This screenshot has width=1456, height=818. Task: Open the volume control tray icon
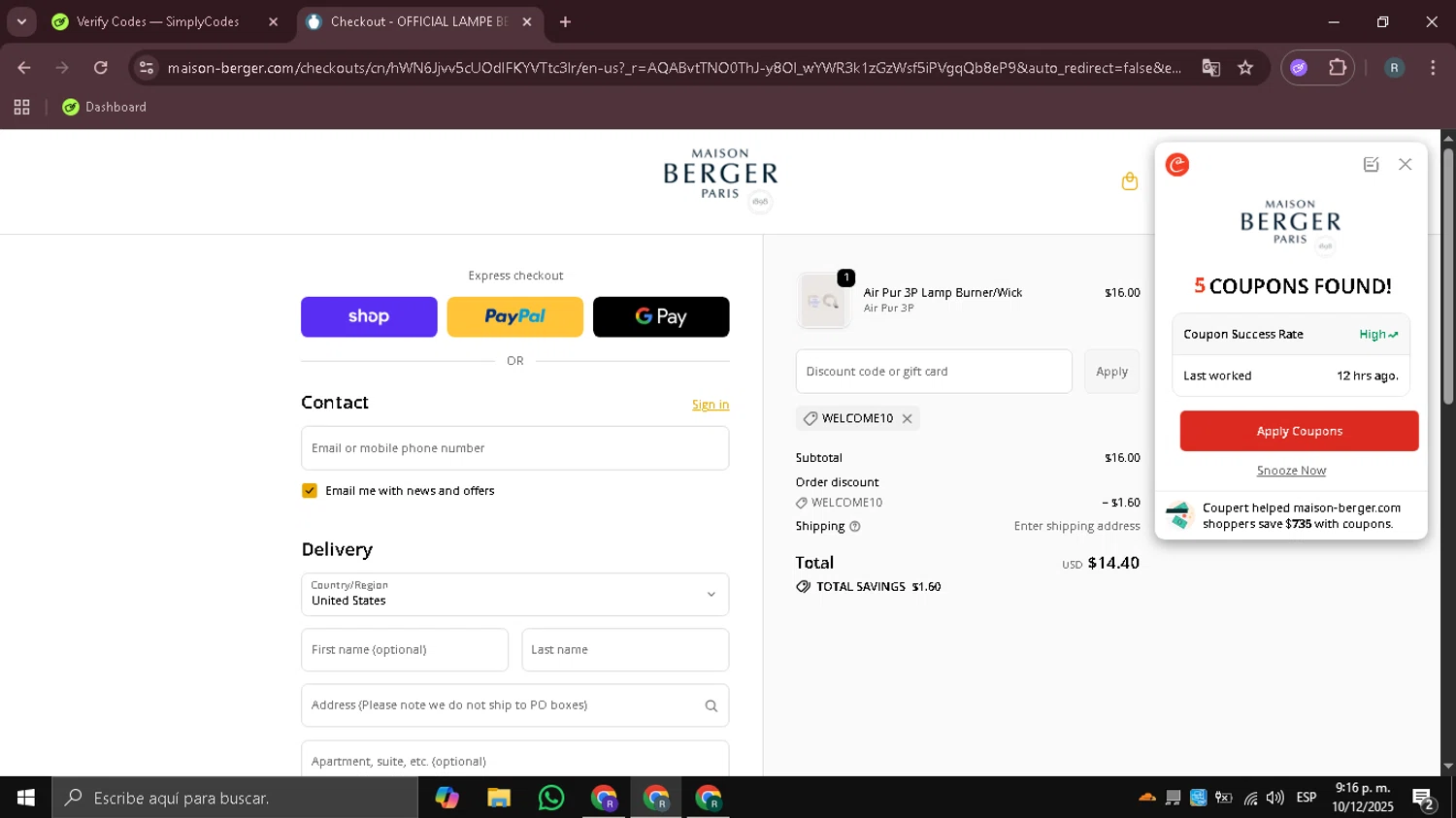tap(1275, 798)
